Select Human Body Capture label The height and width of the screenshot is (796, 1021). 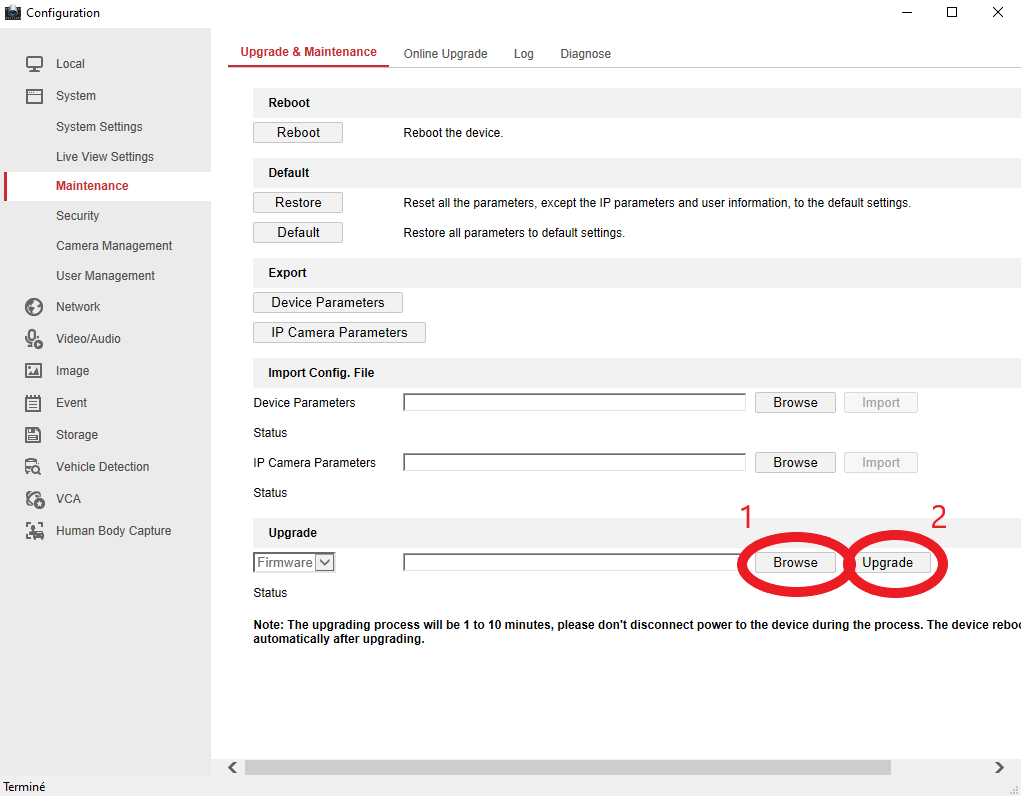point(113,531)
